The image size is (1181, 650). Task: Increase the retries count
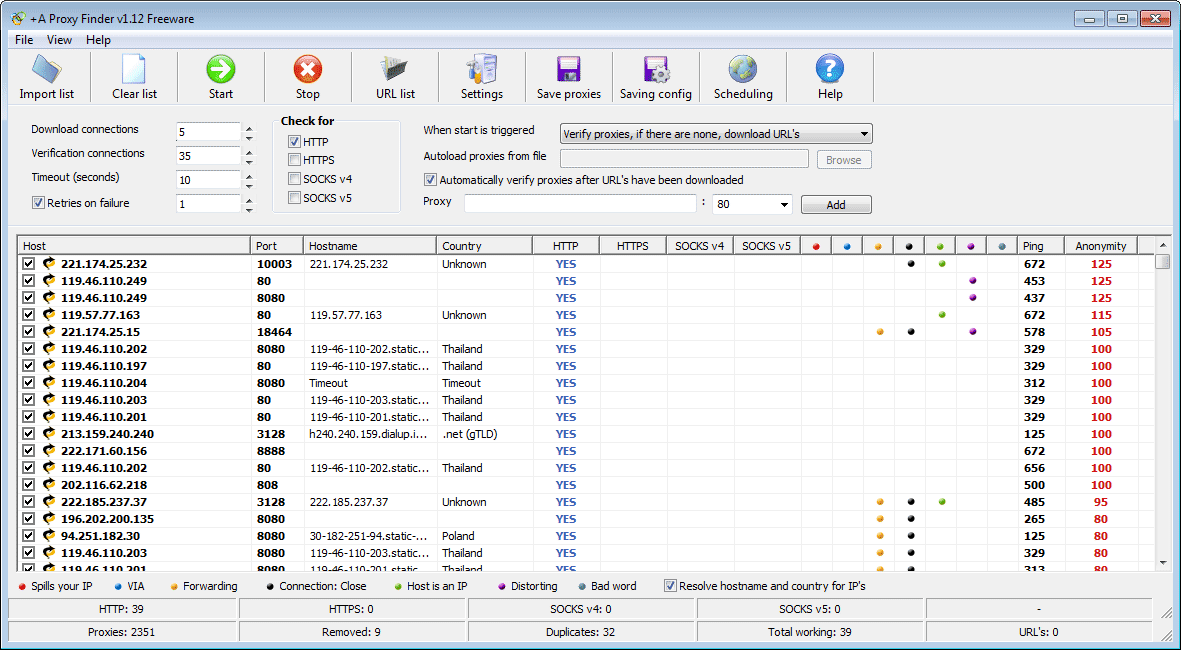[x=249, y=200]
